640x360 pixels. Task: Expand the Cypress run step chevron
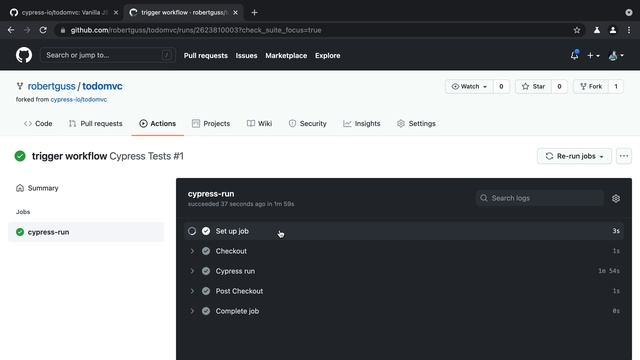192,271
